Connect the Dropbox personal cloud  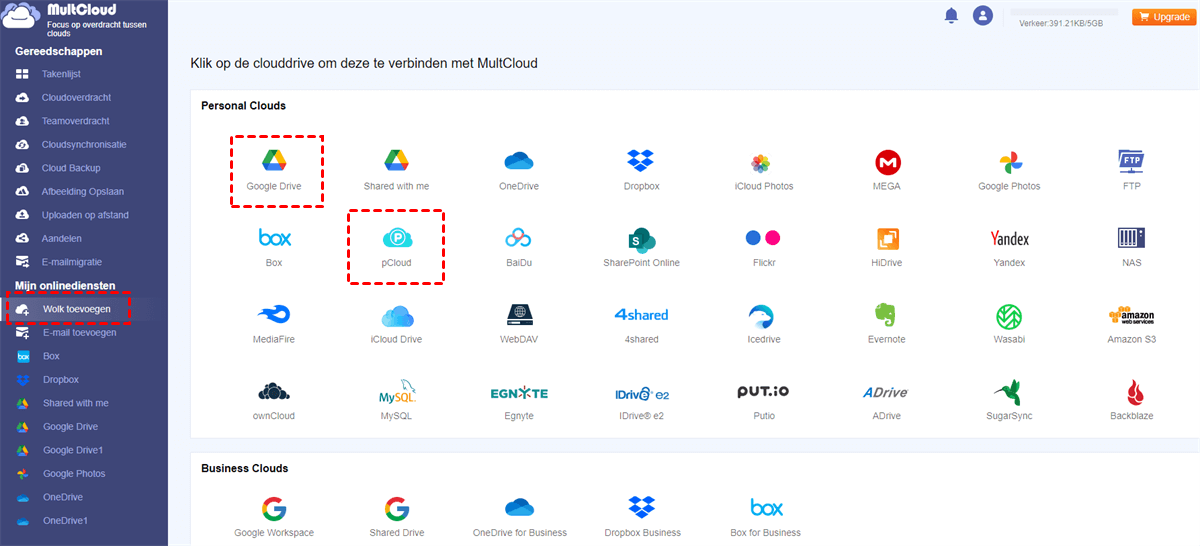(x=640, y=160)
